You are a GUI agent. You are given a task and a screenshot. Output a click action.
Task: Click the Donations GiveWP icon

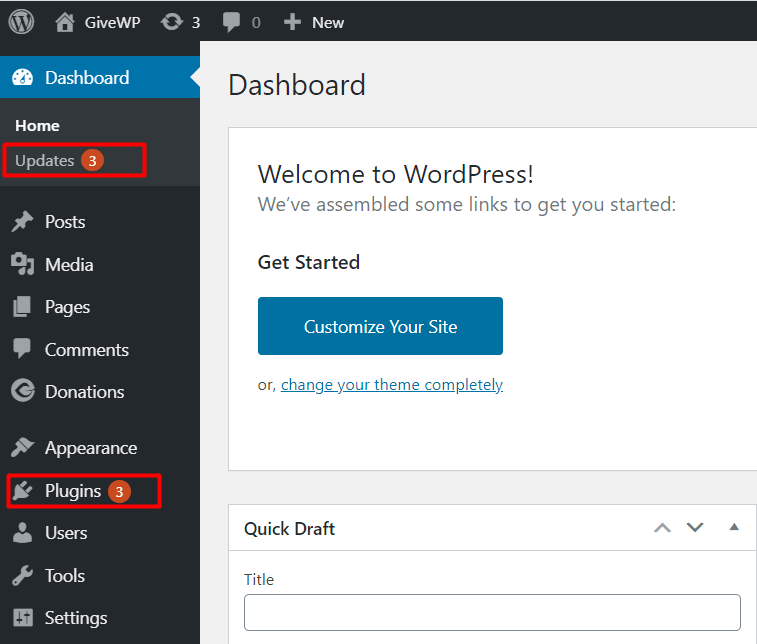(23, 391)
